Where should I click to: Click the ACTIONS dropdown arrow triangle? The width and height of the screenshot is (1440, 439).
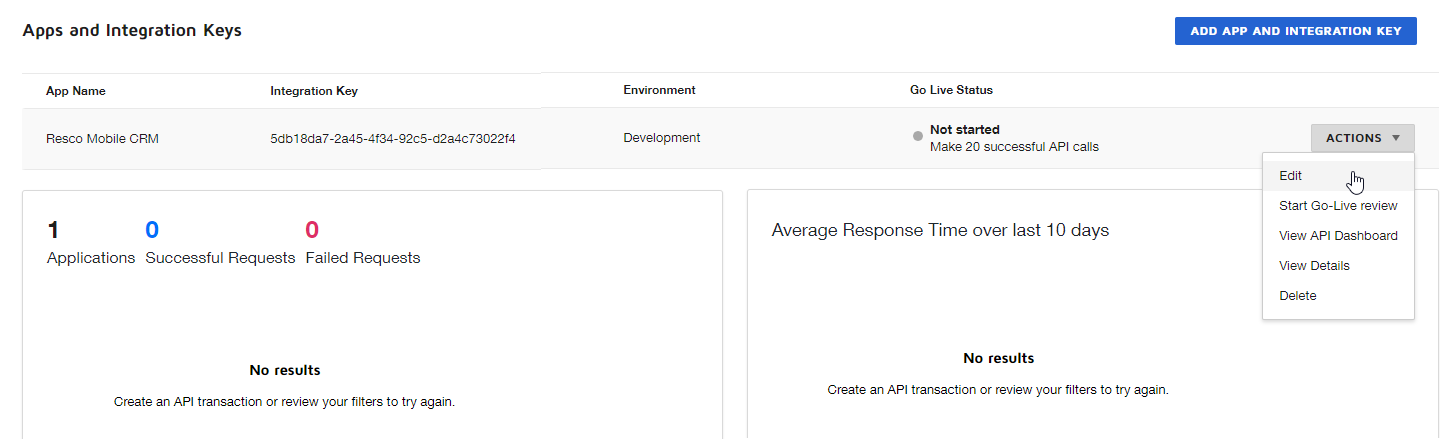click(1396, 138)
